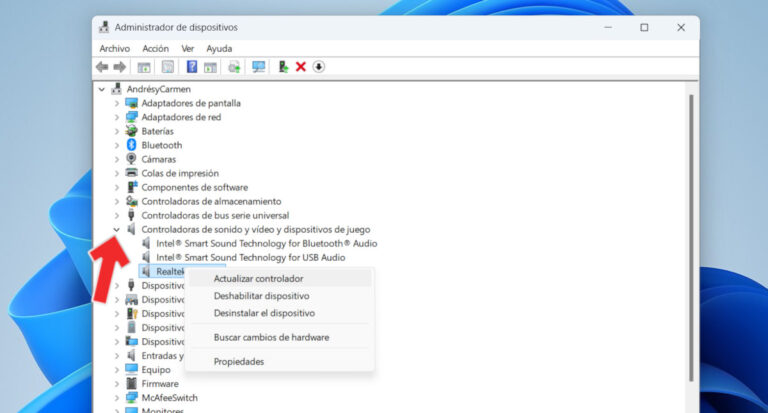
Task: Expand the Bluetooth category
Action: pyautogui.click(x=117, y=145)
